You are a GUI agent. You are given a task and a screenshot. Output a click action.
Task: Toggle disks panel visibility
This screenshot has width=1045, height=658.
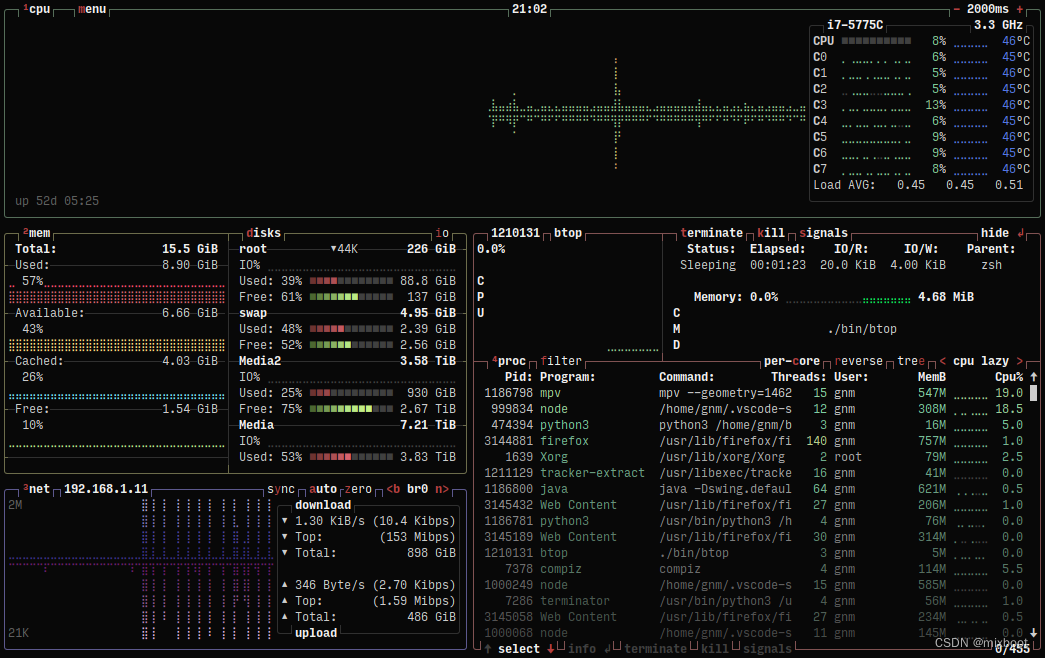pyautogui.click(x=263, y=233)
